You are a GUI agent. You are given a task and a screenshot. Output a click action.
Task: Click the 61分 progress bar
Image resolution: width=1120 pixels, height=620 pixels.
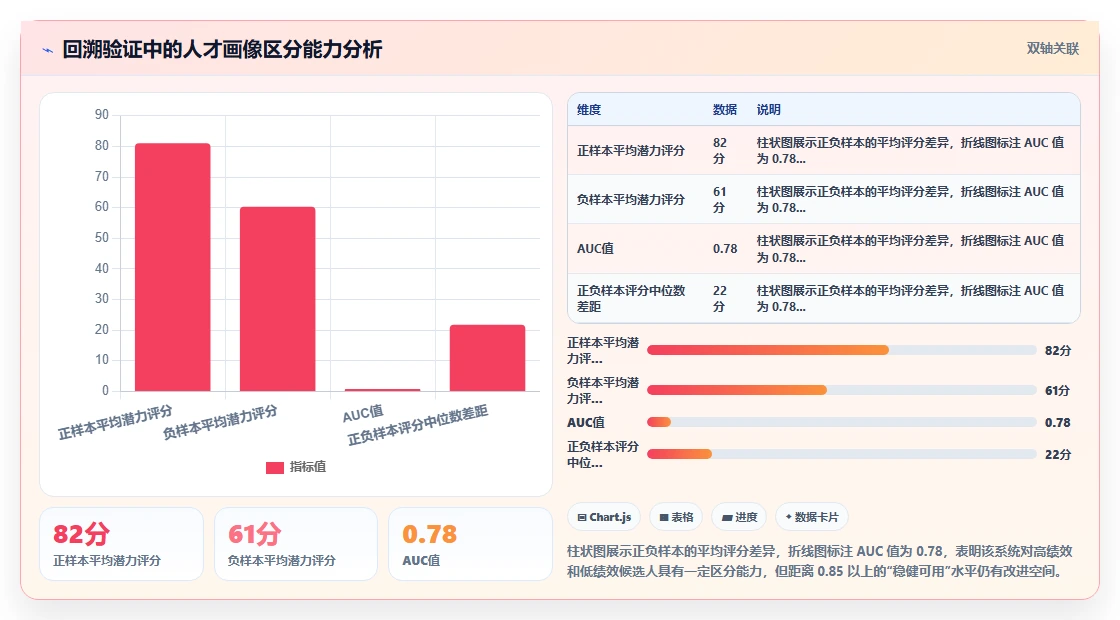tap(841, 390)
